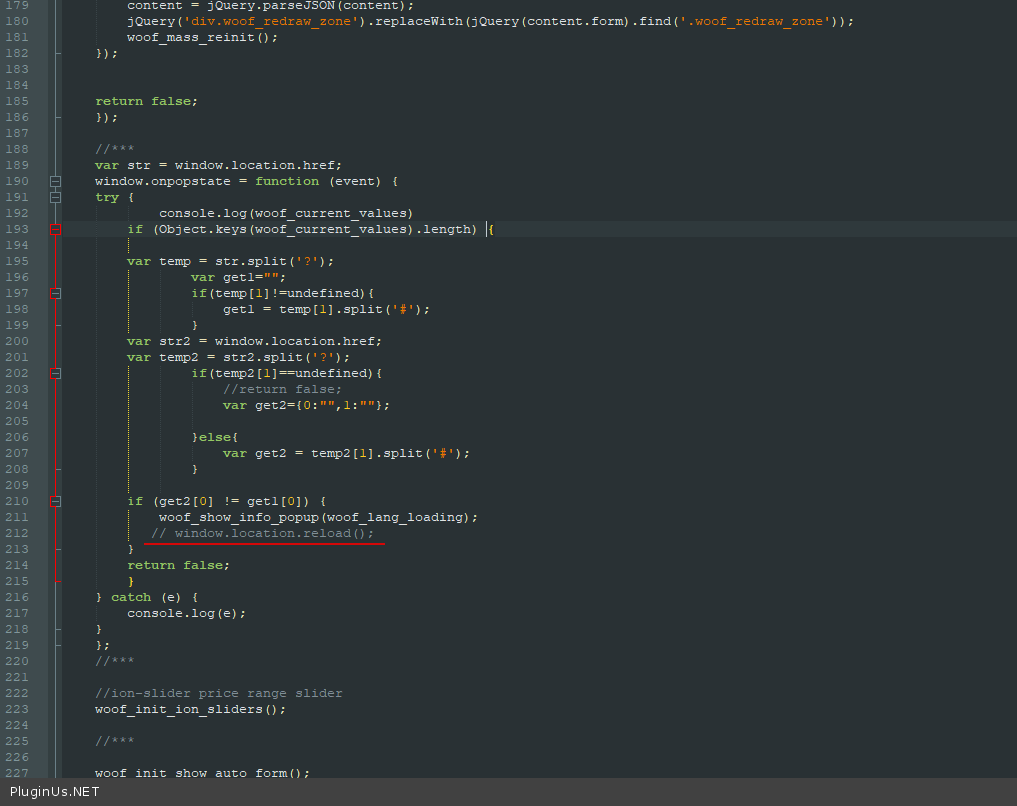Click the PluginUs.NET watermark text
Screen dimensions: 1017x806
(x=54, y=792)
